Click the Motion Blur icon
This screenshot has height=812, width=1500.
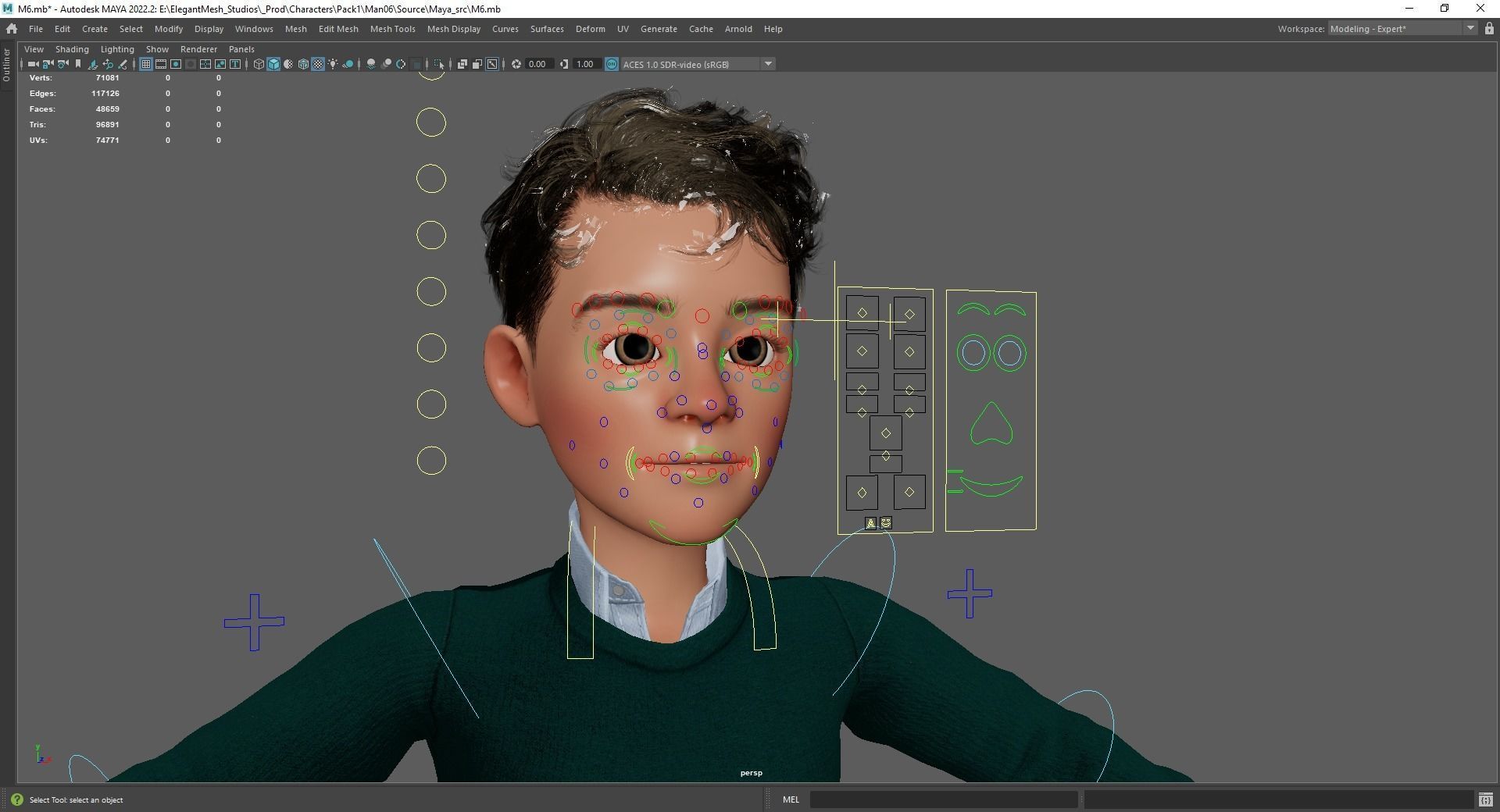pos(386,64)
